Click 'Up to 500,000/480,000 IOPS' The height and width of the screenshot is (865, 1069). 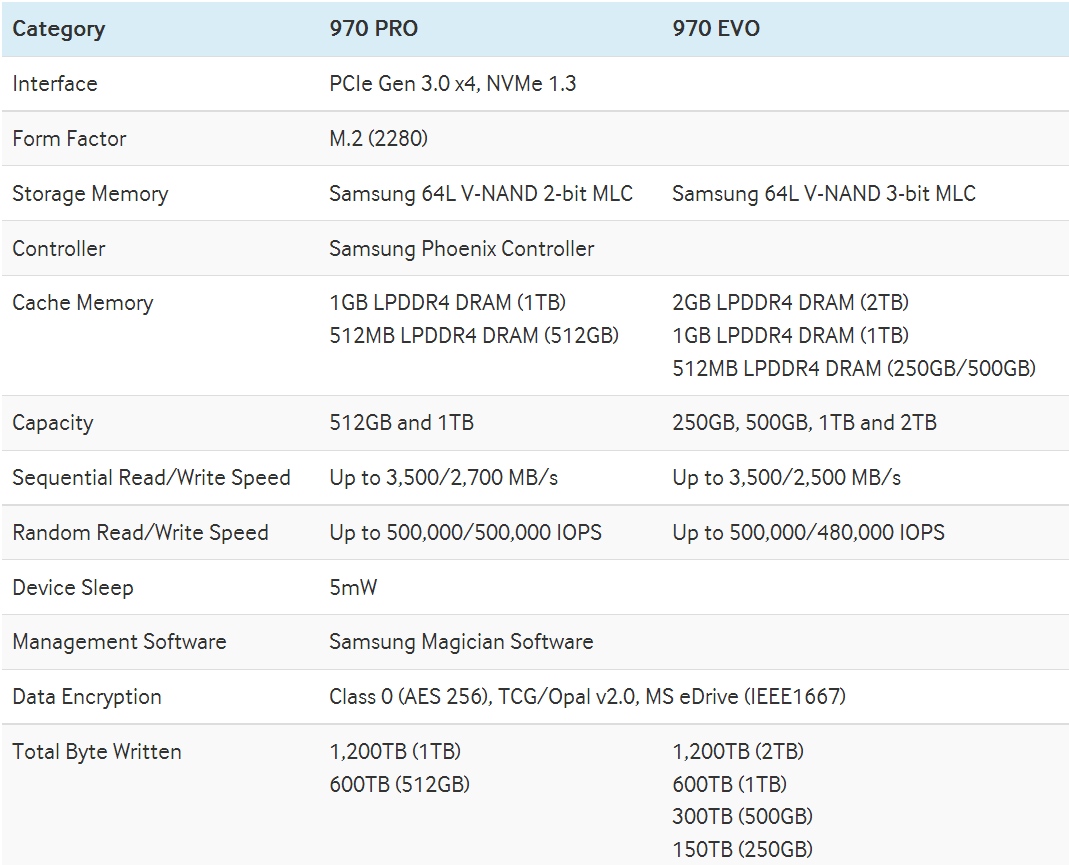pyautogui.click(x=809, y=532)
